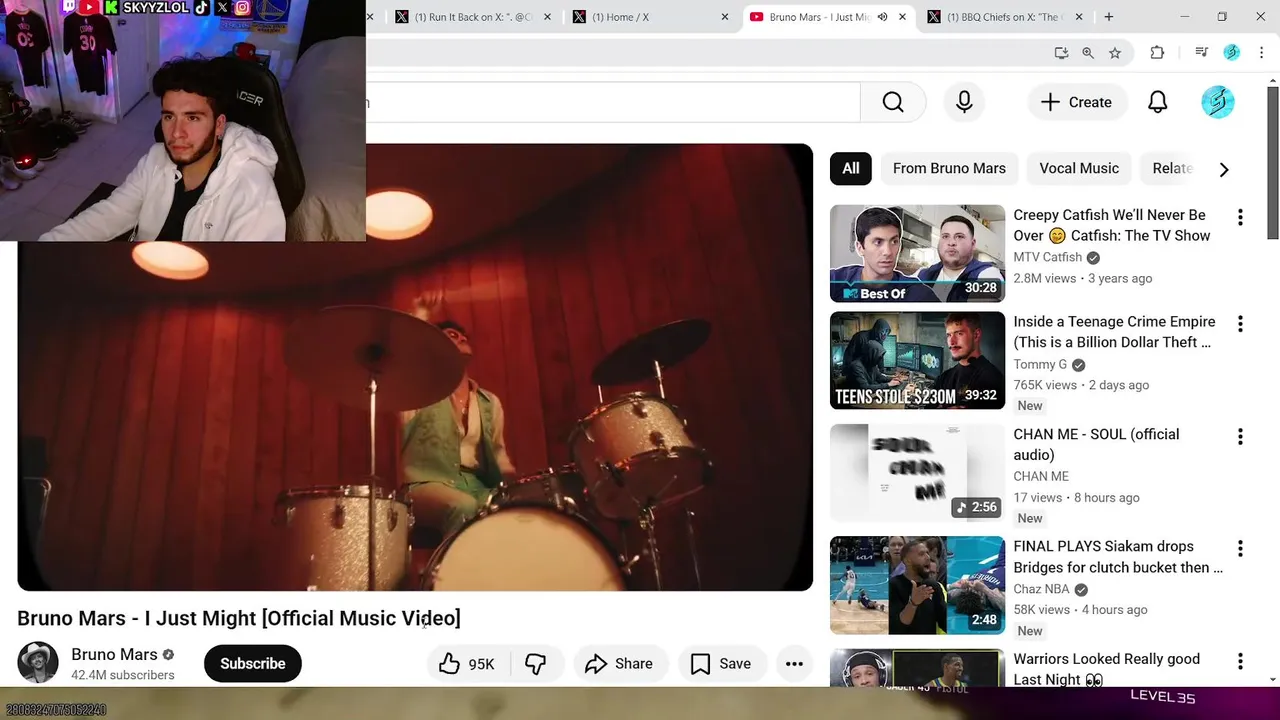The height and width of the screenshot is (720, 1280).
Task: Share the Bruno Mars video
Action: pyautogui.click(x=619, y=664)
